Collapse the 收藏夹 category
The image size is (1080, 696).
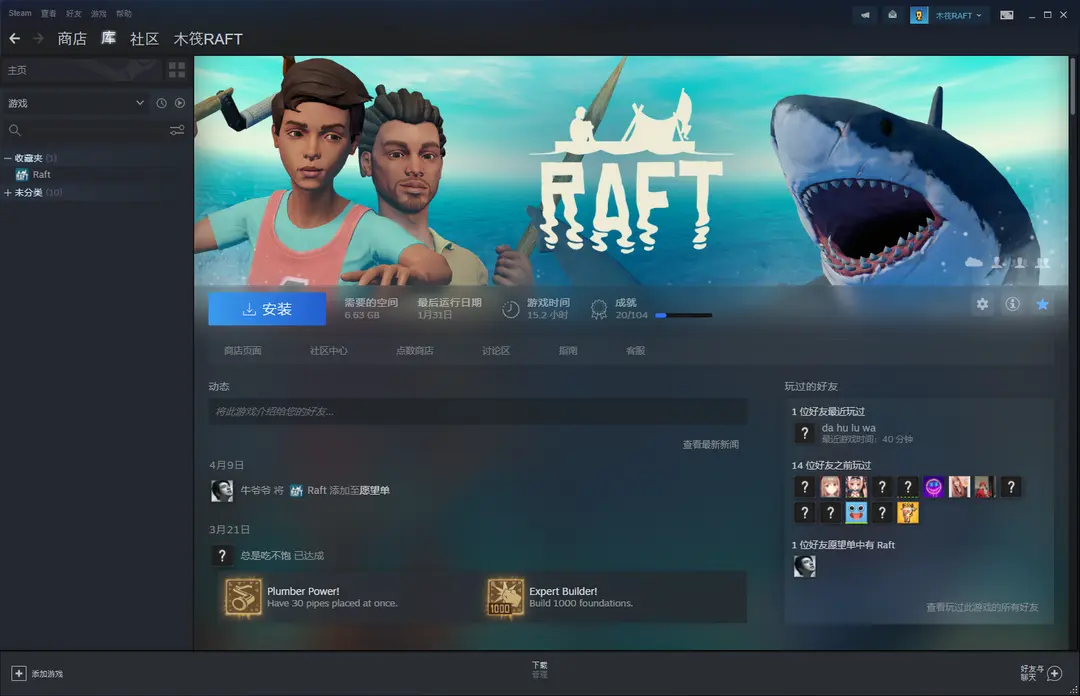pyautogui.click(x=8, y=158)
